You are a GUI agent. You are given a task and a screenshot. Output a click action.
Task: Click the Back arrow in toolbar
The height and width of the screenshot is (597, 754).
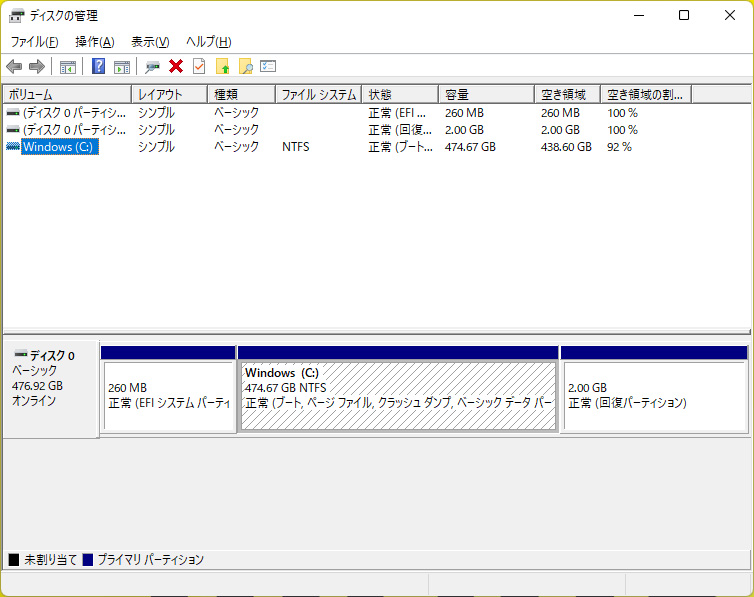[x=14, y=66]
